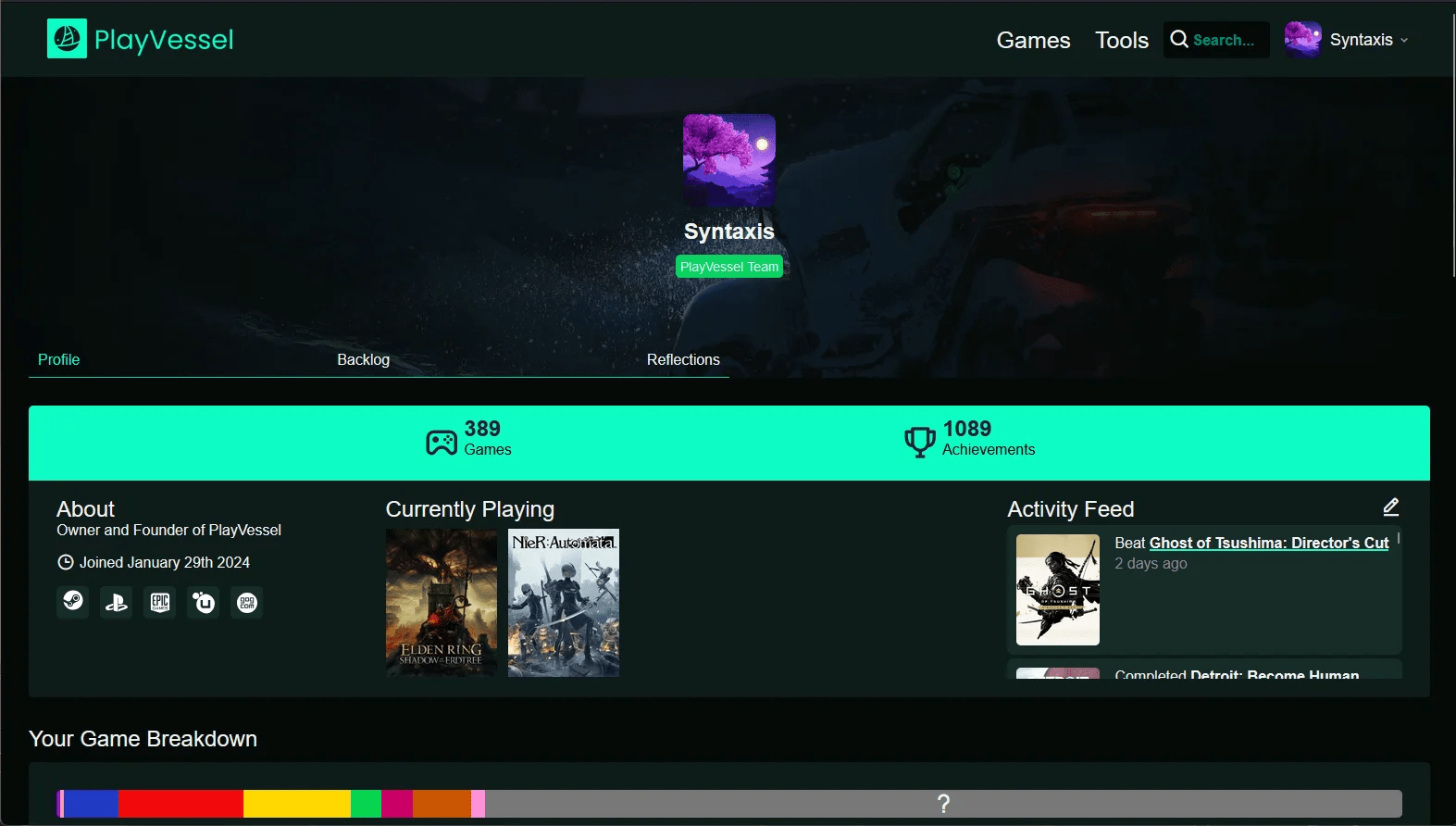The image size is (1456, 826).
Task: Switch to the Profile tab
Action: (x=58, y=359)
